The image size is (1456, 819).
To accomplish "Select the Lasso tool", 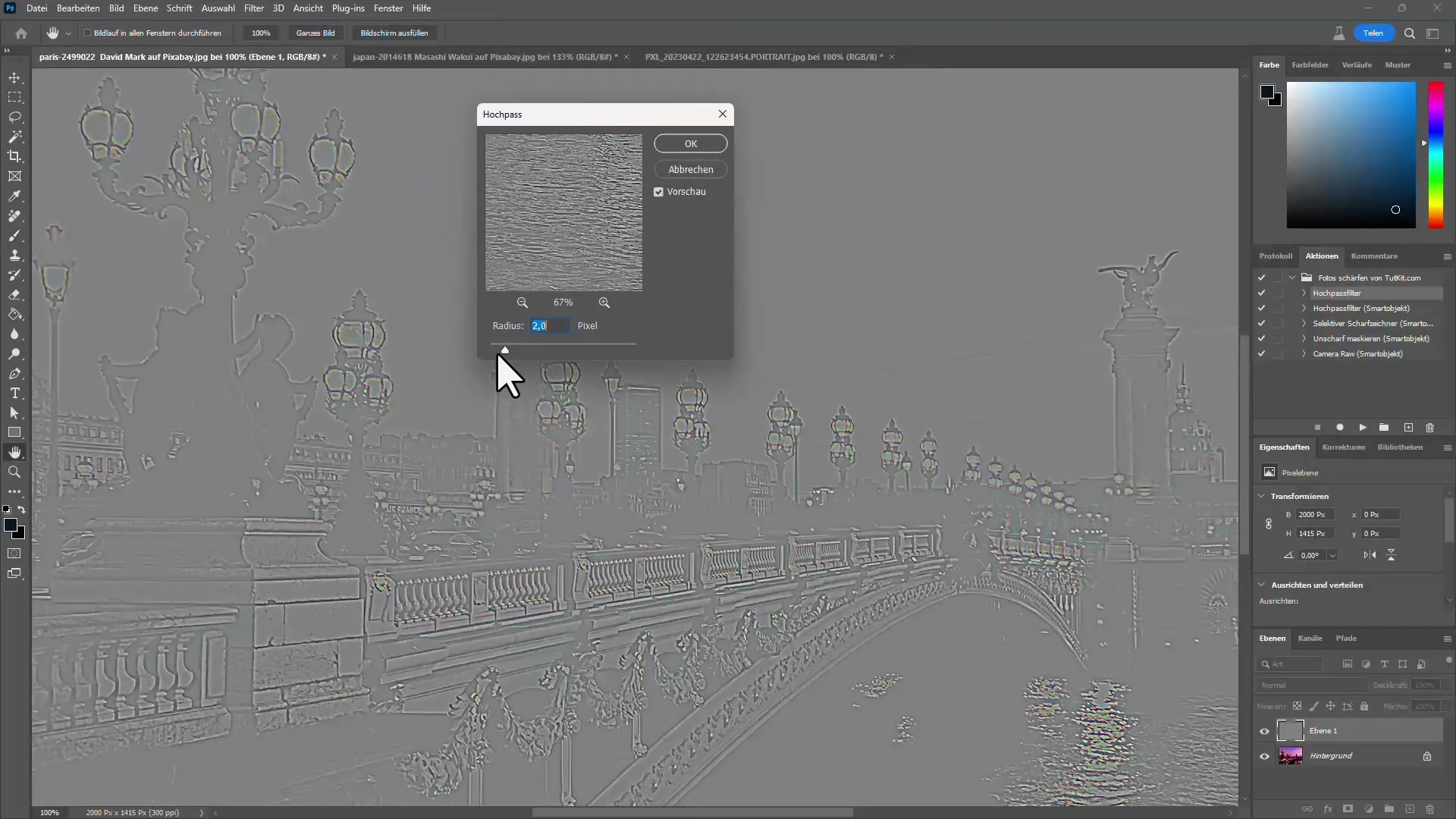I will (x=14, y=117).
